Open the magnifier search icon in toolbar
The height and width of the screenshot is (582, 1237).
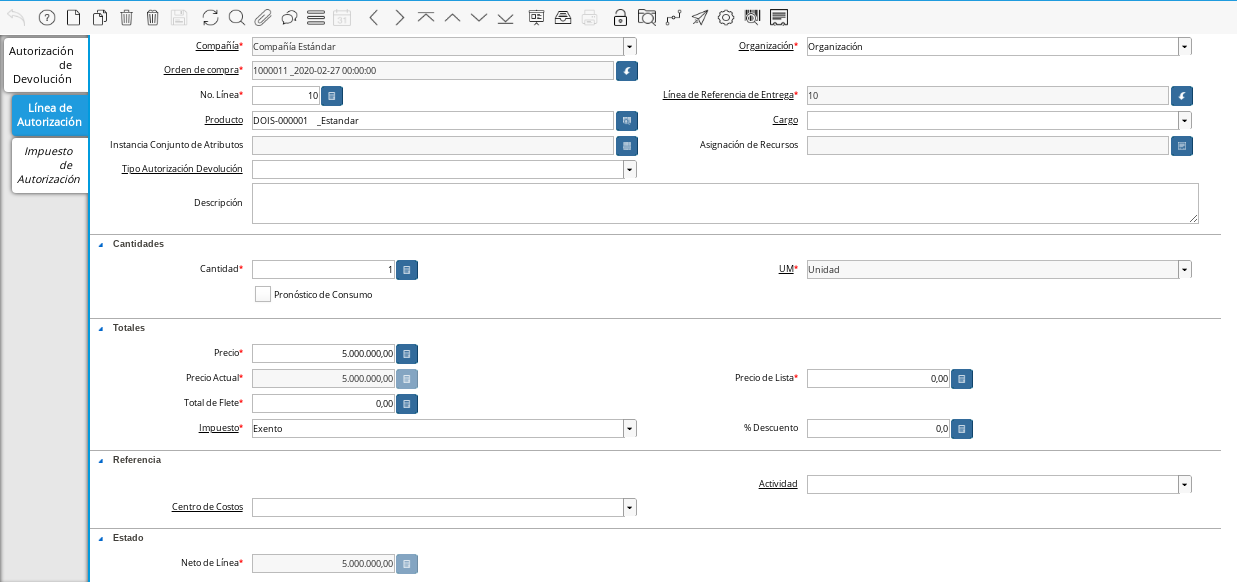point(236,17)
